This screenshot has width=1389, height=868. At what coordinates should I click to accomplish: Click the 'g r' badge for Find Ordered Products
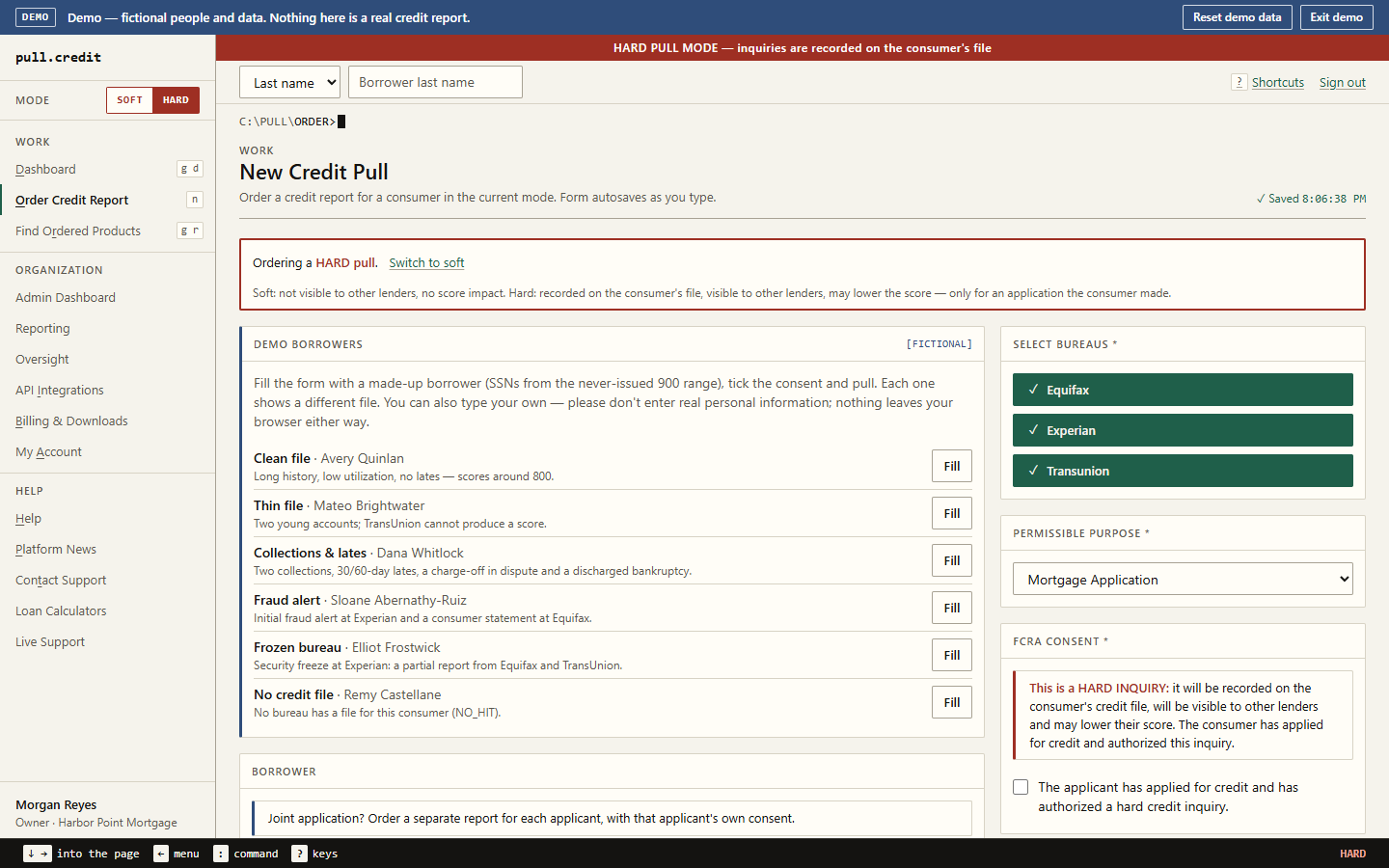click(x=190, y=231)
